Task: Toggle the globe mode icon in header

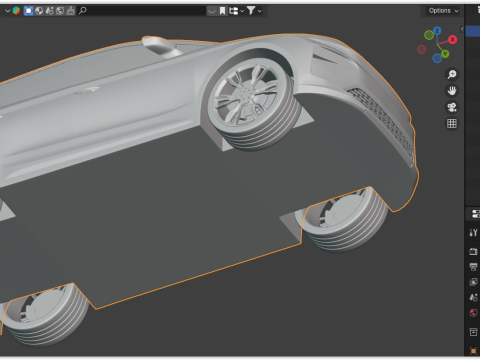Action: click(60, 11)
